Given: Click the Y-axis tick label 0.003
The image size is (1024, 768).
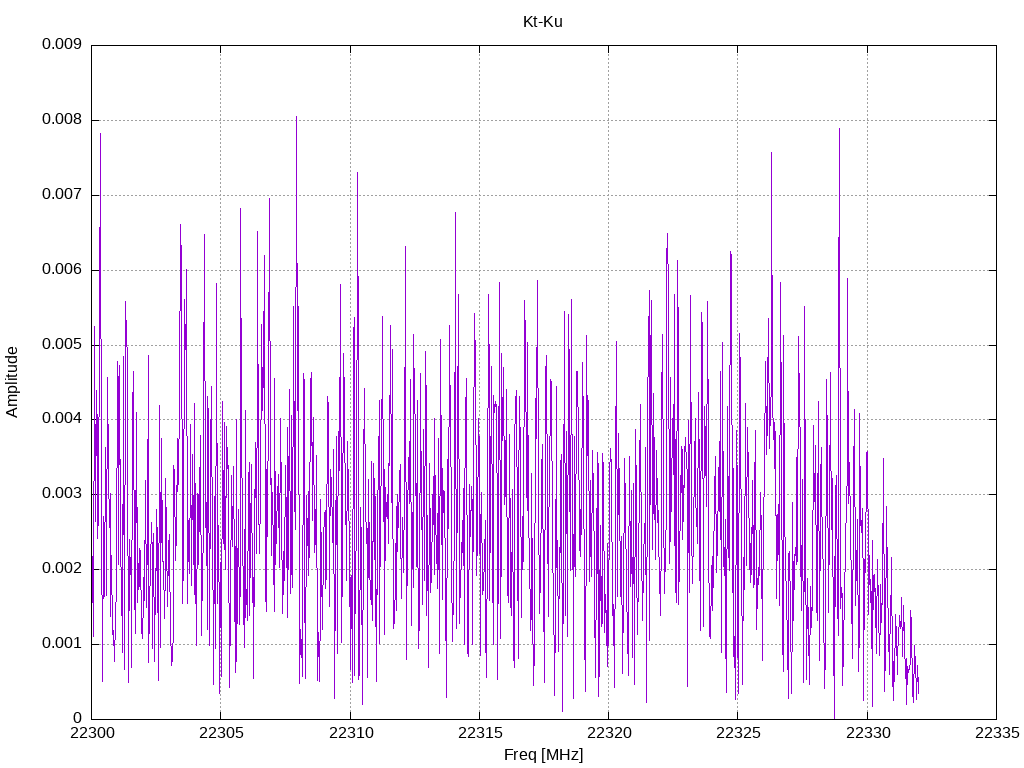Looking at the screenshot, I should pyautogui.click(x=62, y=494).
